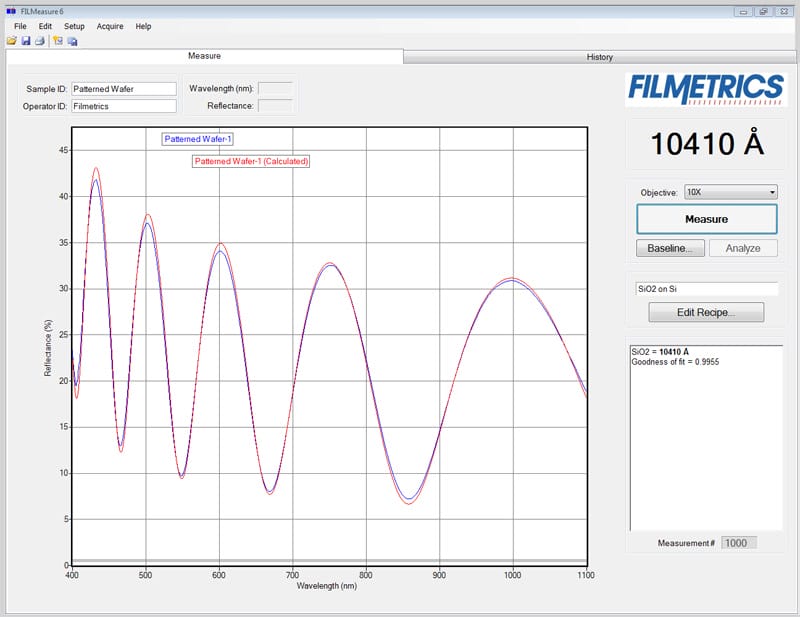800x617 pixels.
Task: Click the save disk toolbar icon
Action: 26,41
